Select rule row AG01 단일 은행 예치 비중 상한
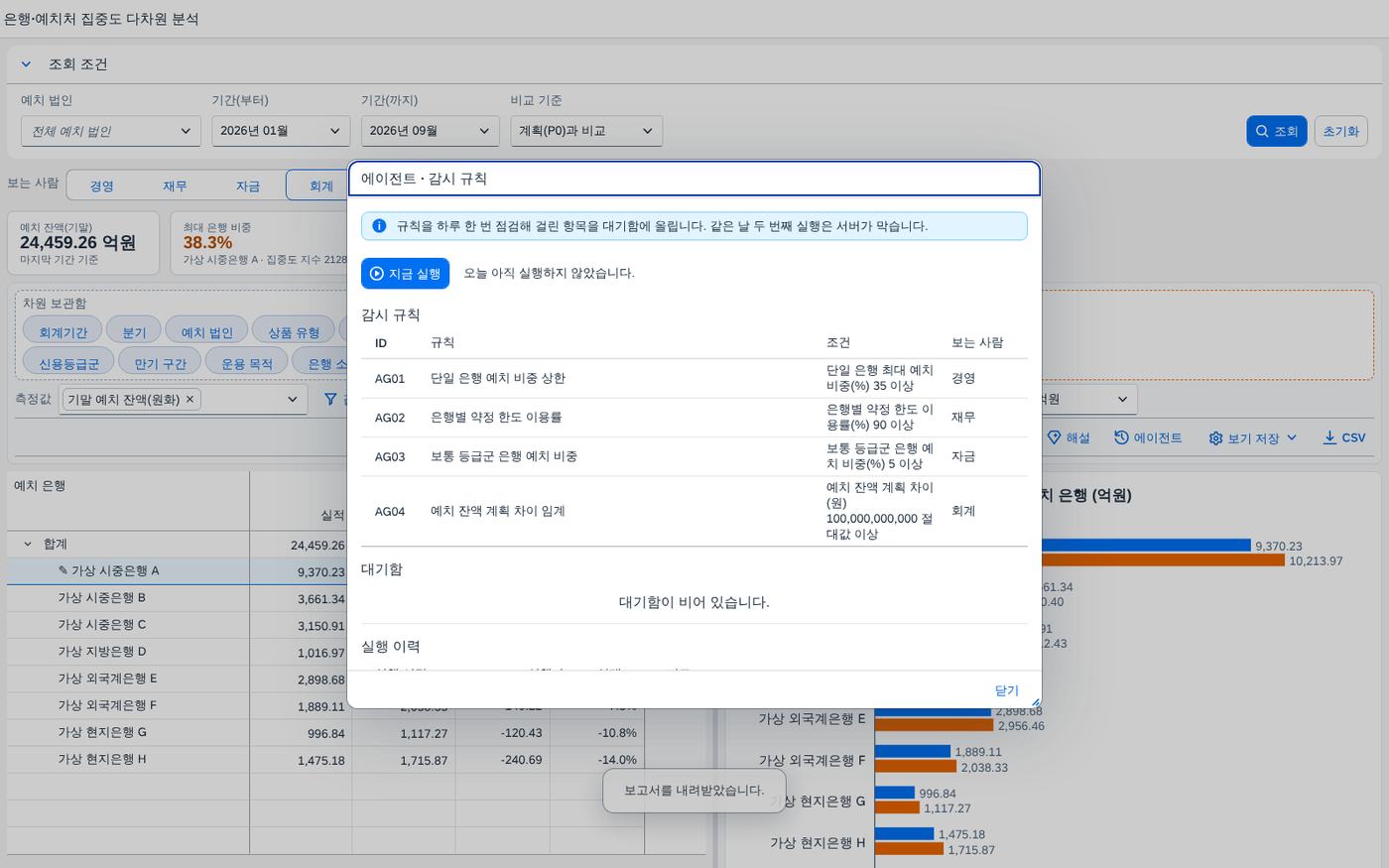Screen dimensions: 1389x868 click(694, 378)
